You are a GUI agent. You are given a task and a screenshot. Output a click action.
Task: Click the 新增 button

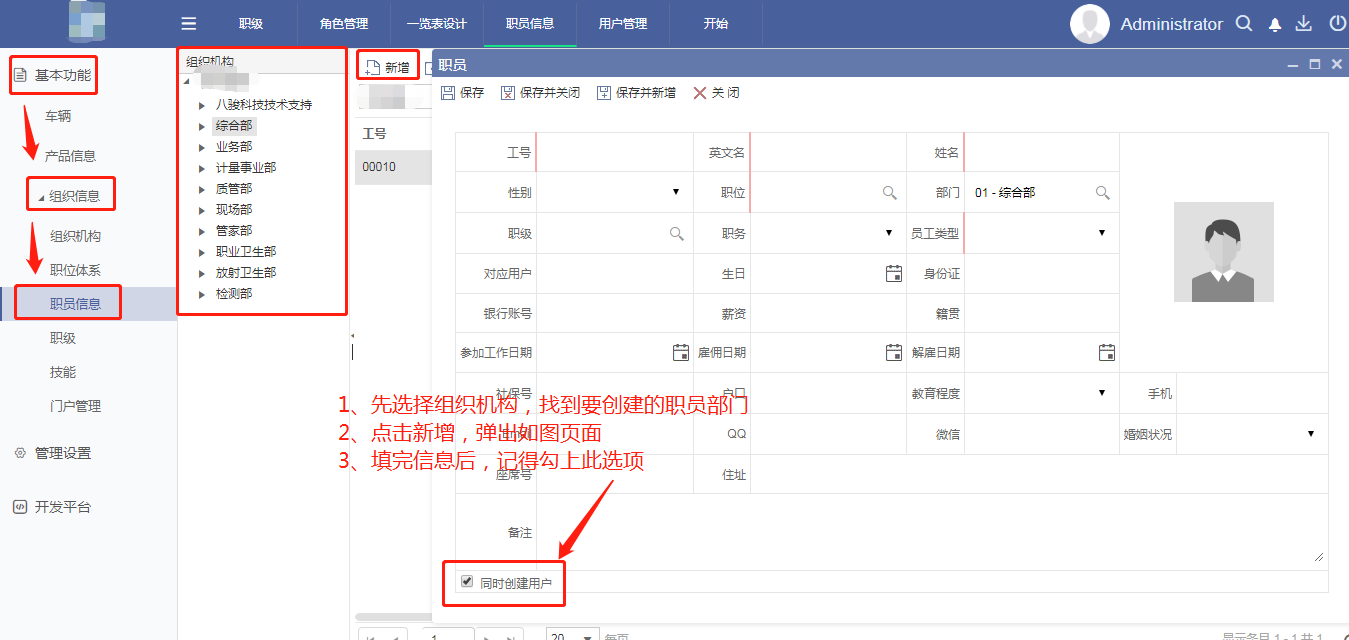point(388,68)
